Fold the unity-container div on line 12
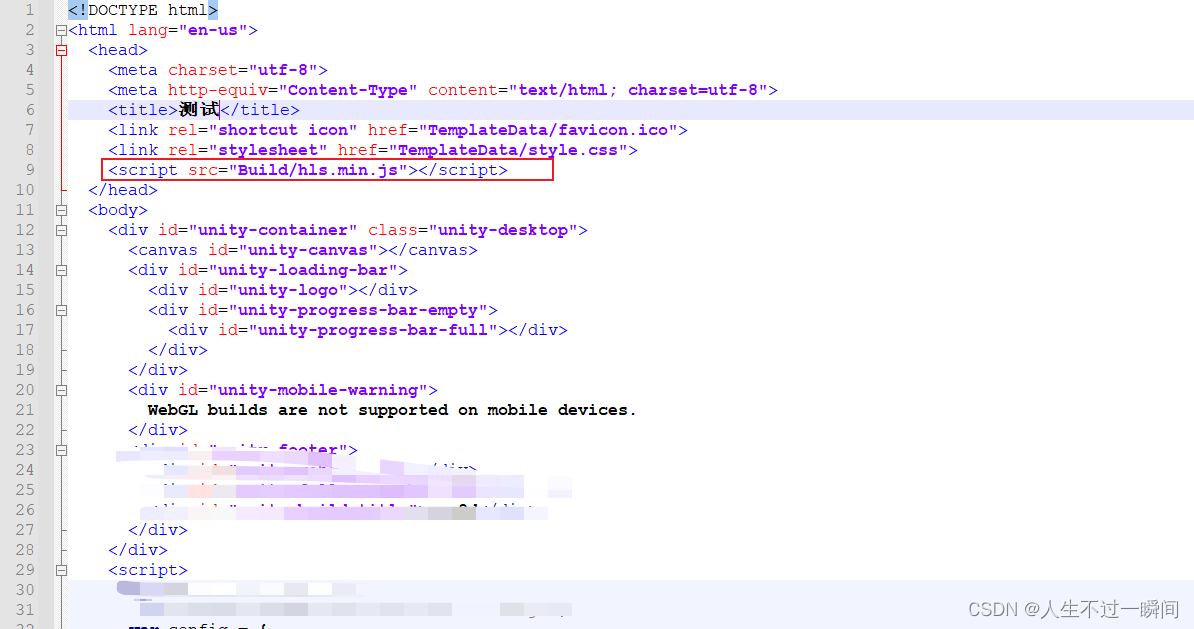The image size is (1194, 629). pos(61,230)
